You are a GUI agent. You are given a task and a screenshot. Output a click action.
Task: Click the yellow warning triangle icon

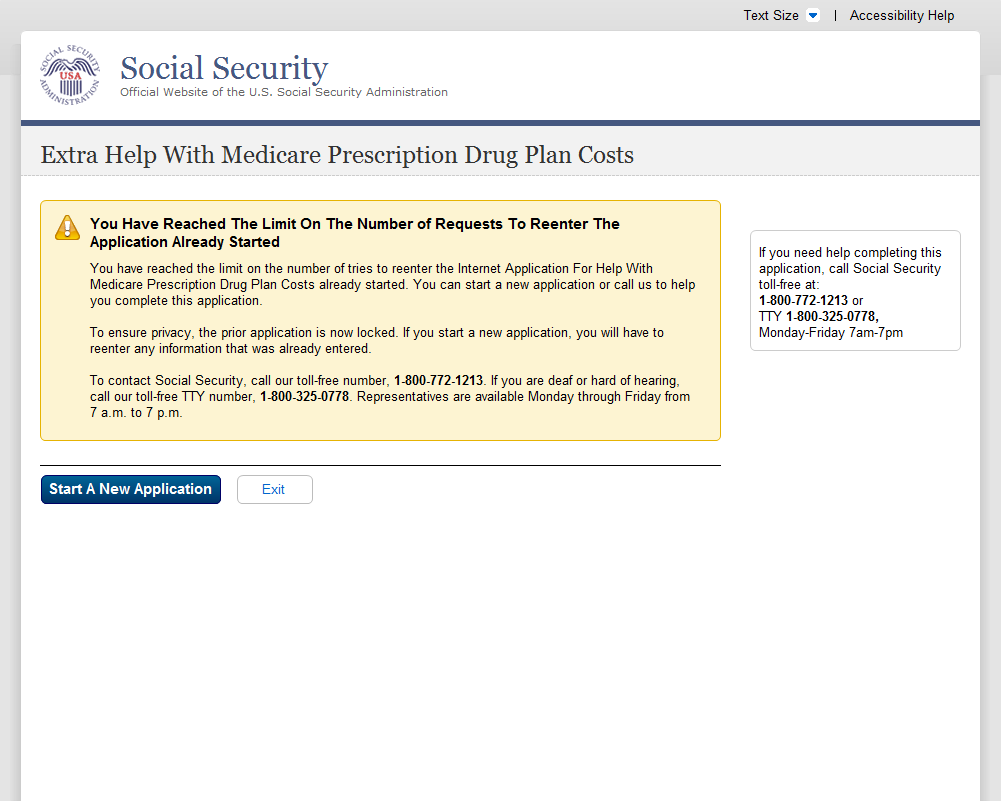[x=67, y=227]
